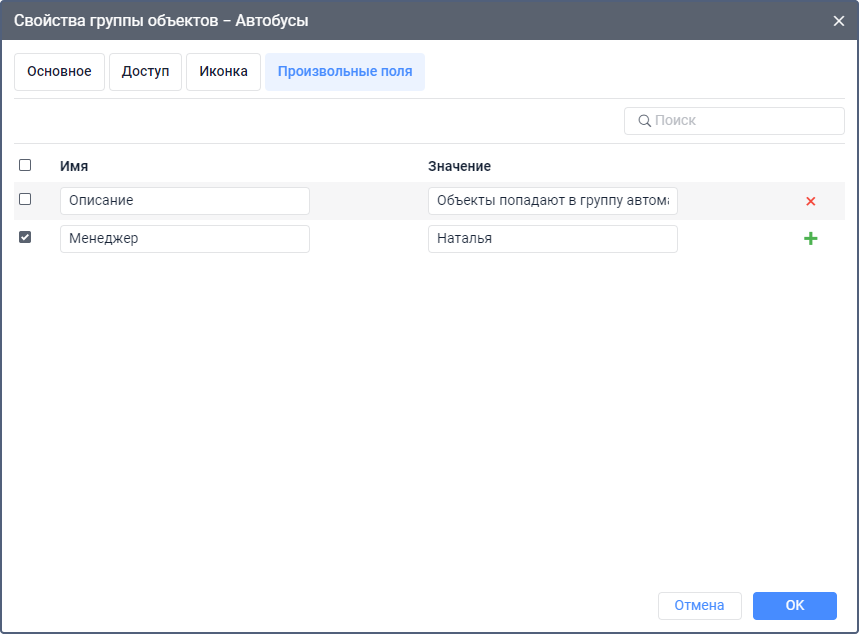859x634 pixels.
Task: Edit the Менеджер name field
Action: 184,239
